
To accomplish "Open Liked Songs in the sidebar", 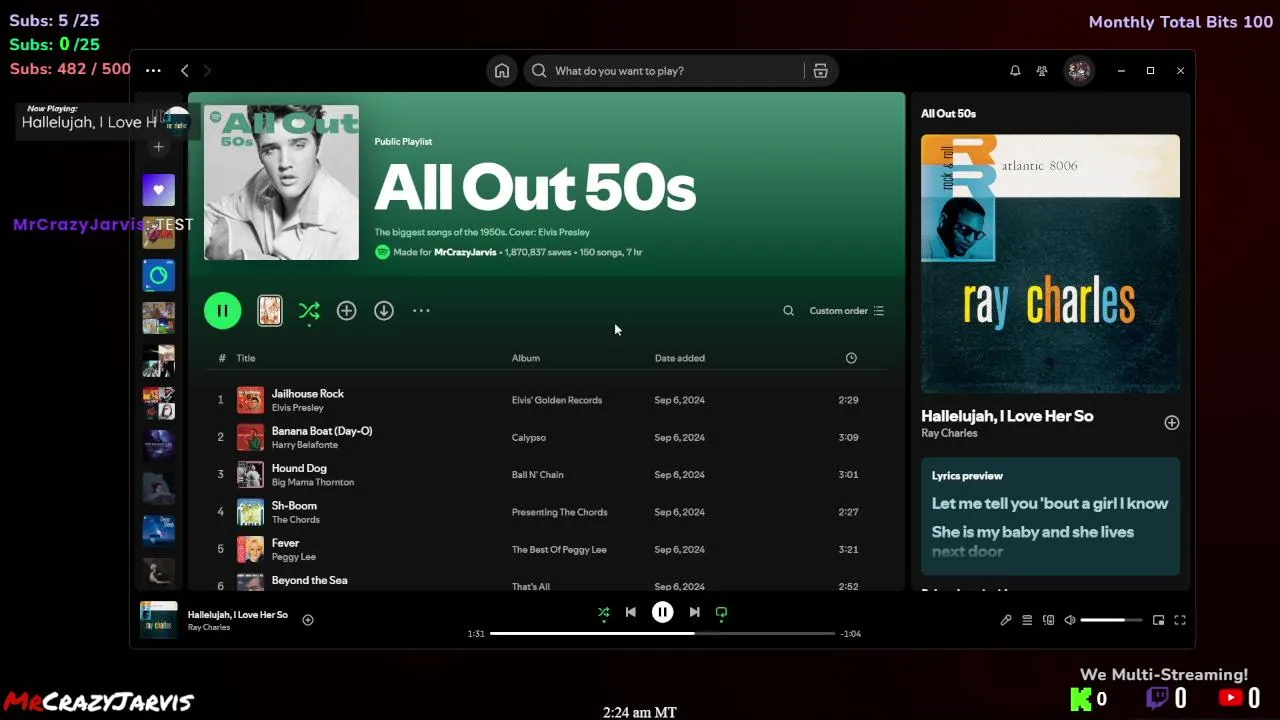I will pos(158,190).
